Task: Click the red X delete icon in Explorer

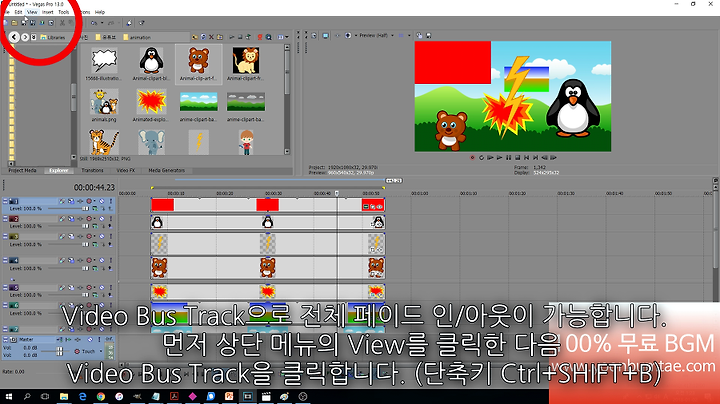Action: (211, 37)
